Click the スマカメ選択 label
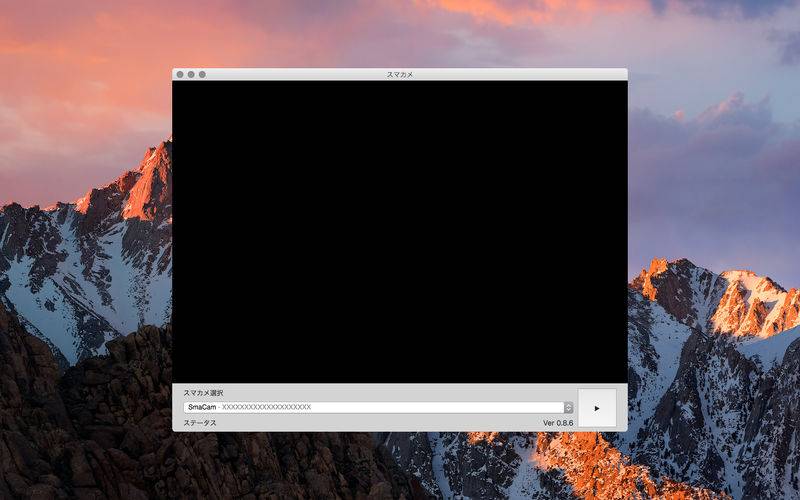Screen dimensions: 800x500 tap(203, 393)
